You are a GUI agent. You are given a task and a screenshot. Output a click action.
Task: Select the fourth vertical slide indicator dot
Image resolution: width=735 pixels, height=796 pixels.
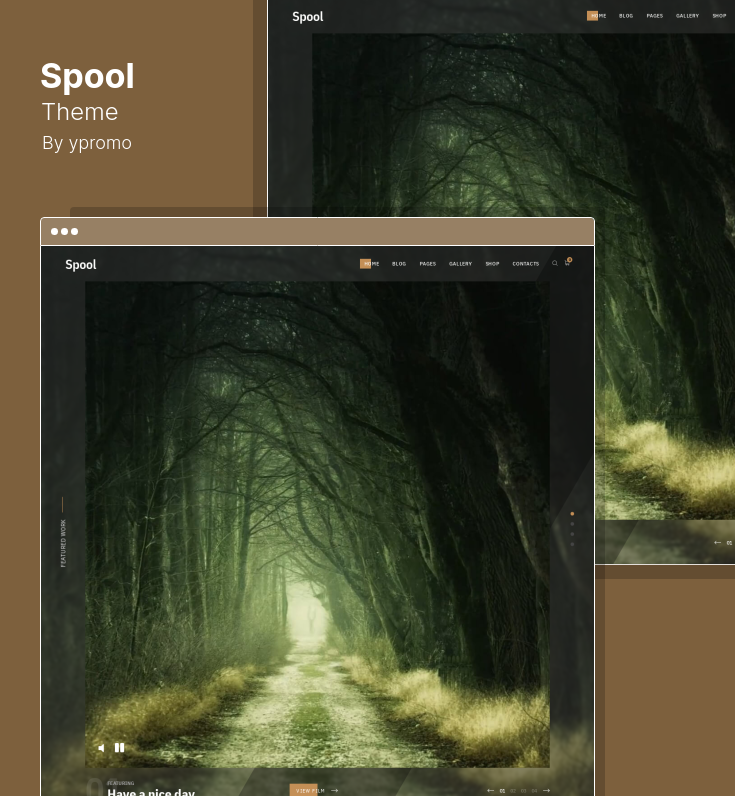pyautogui.click(x=572, y=544)
